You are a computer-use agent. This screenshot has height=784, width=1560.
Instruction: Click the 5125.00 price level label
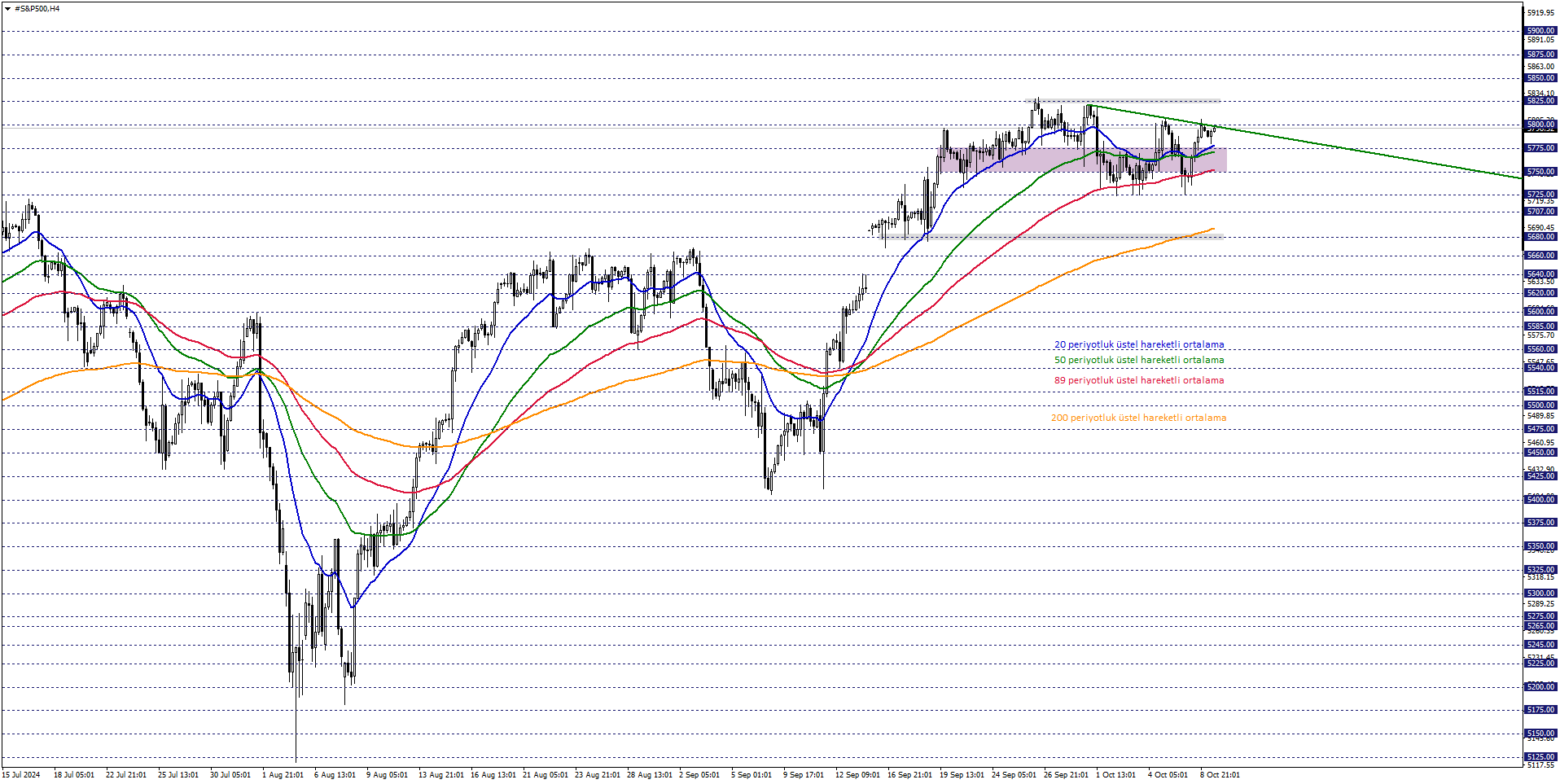[x=1540, y=757]
